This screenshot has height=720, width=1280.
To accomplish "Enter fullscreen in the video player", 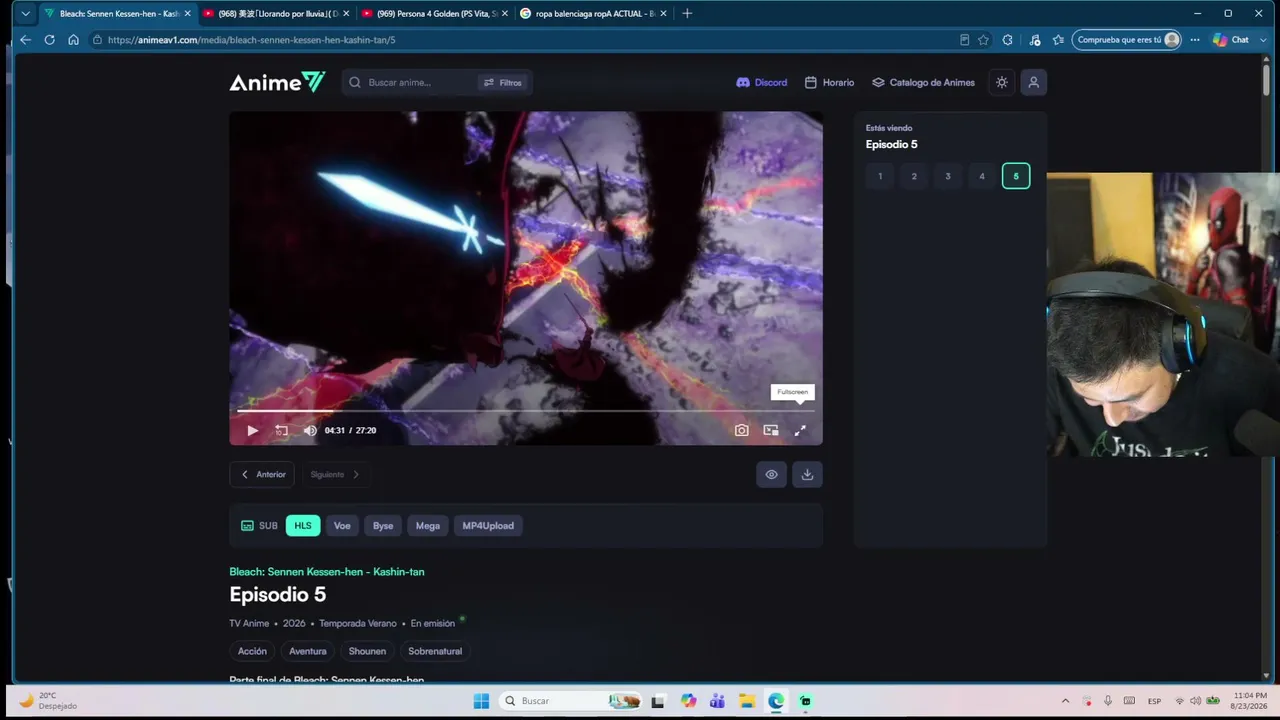I will (800, 431).
